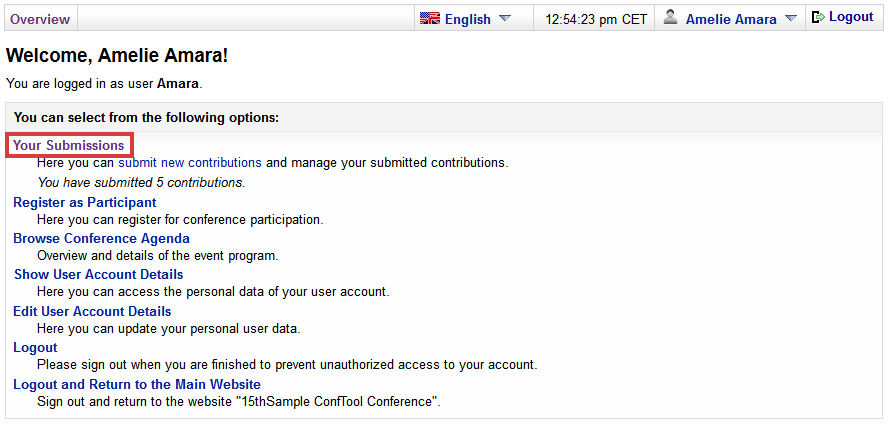Open Register as Participant

[x=85, y=202]
